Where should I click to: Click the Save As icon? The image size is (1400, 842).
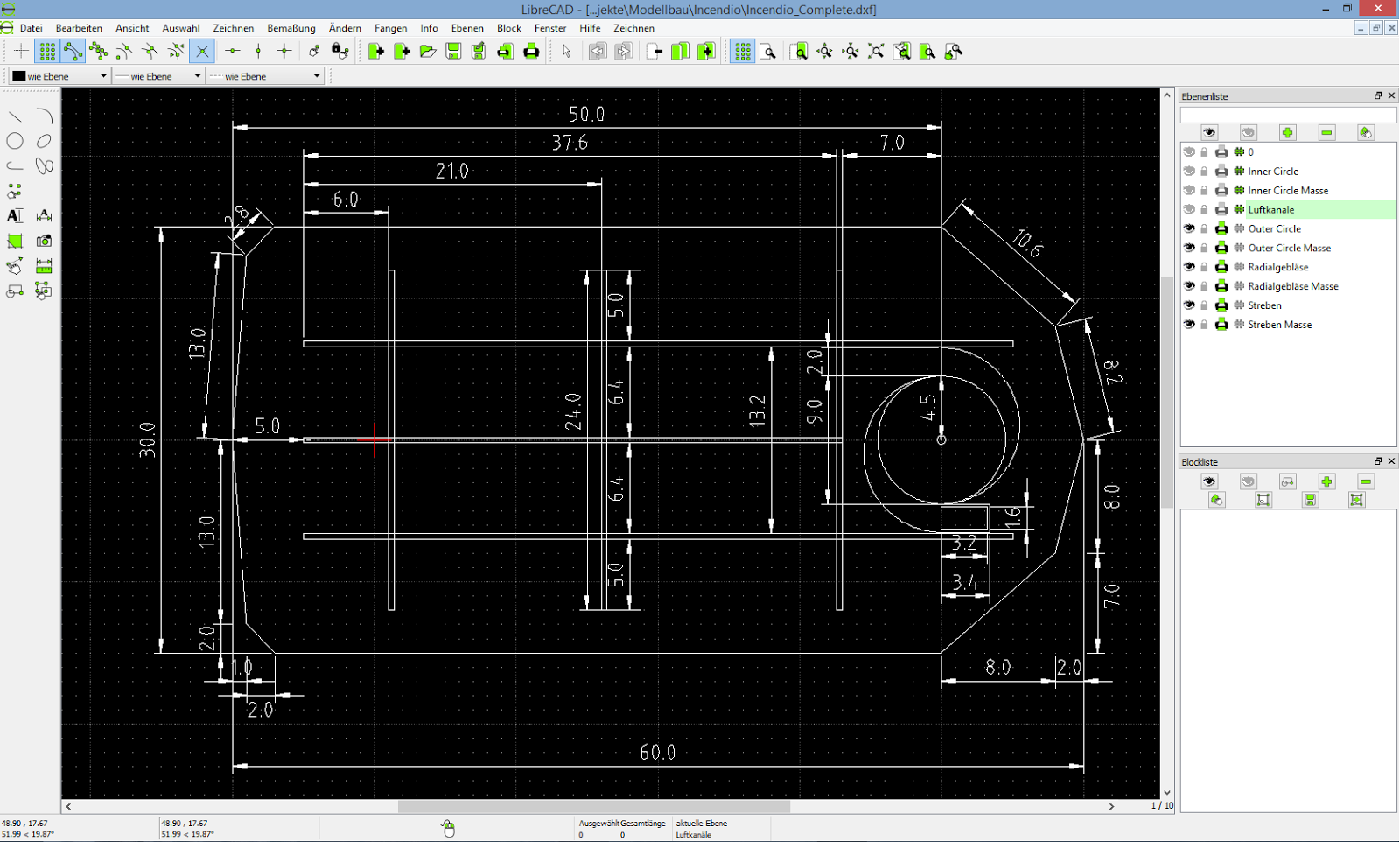click(x=479, y=52)
